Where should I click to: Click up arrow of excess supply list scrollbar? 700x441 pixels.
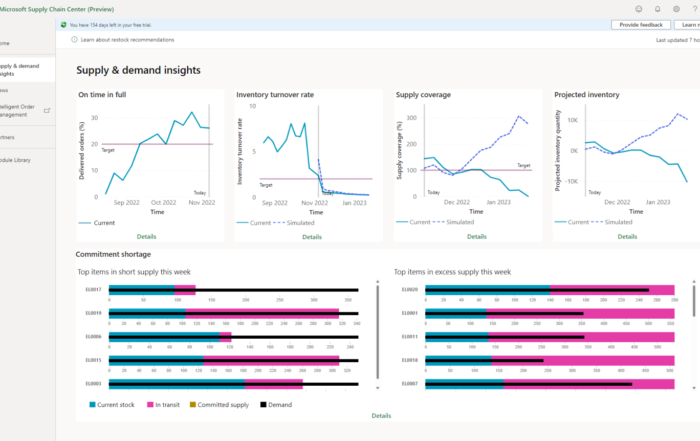click(x=694, y=281)
